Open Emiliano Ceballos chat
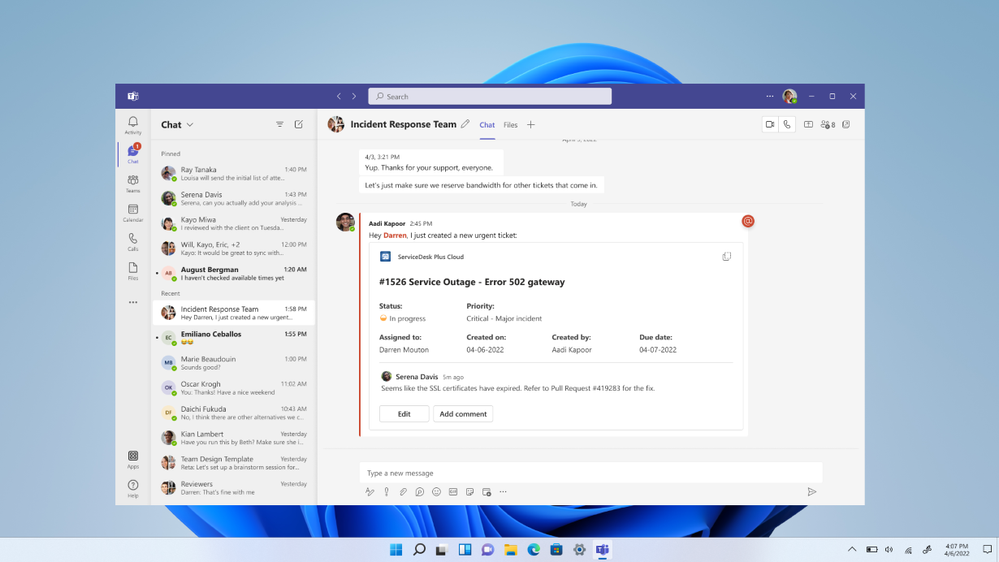Screen dimensions: 999x562 tap(234, 338)
